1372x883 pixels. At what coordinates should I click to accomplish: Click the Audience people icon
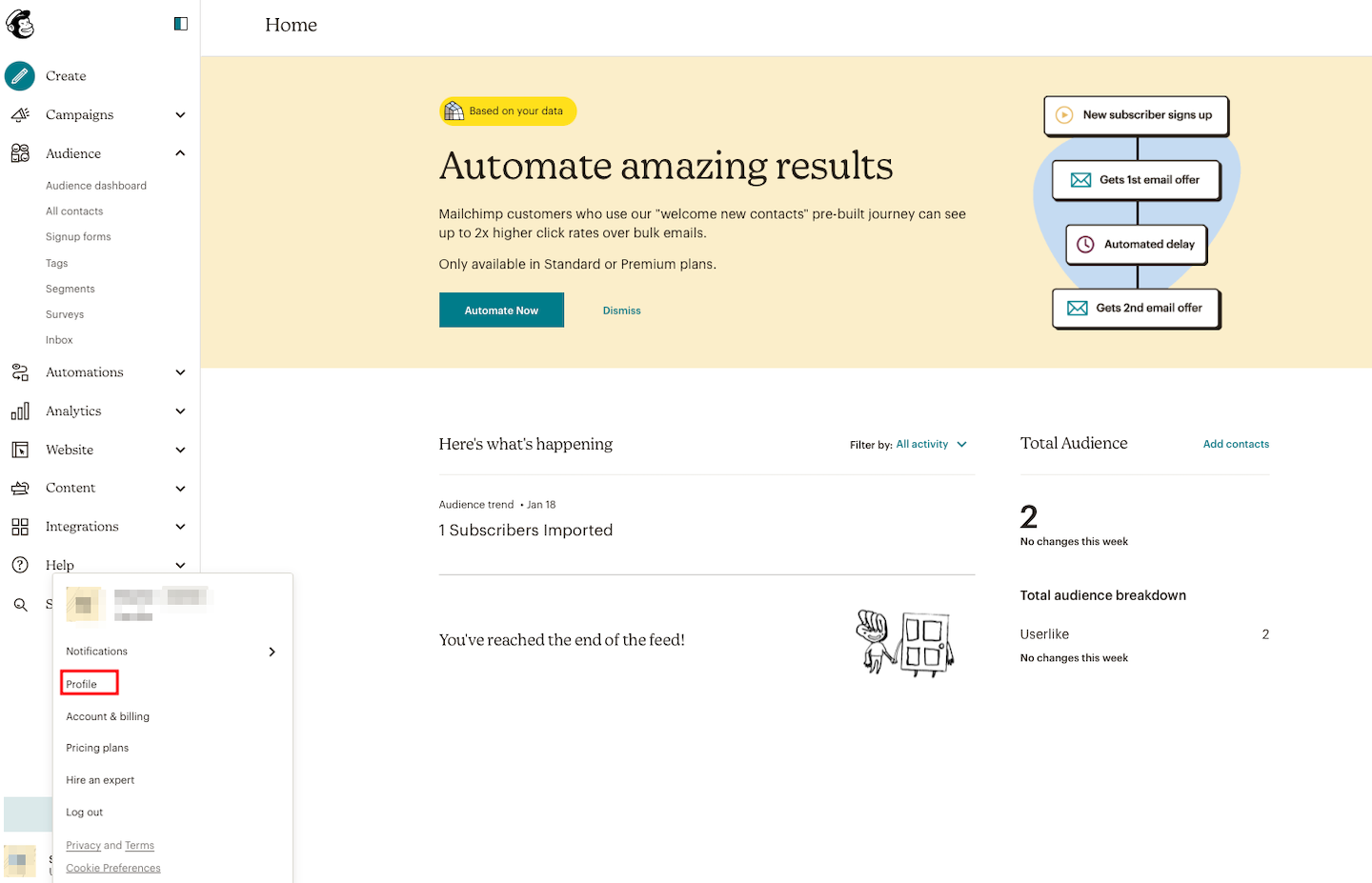click(20, 153)
